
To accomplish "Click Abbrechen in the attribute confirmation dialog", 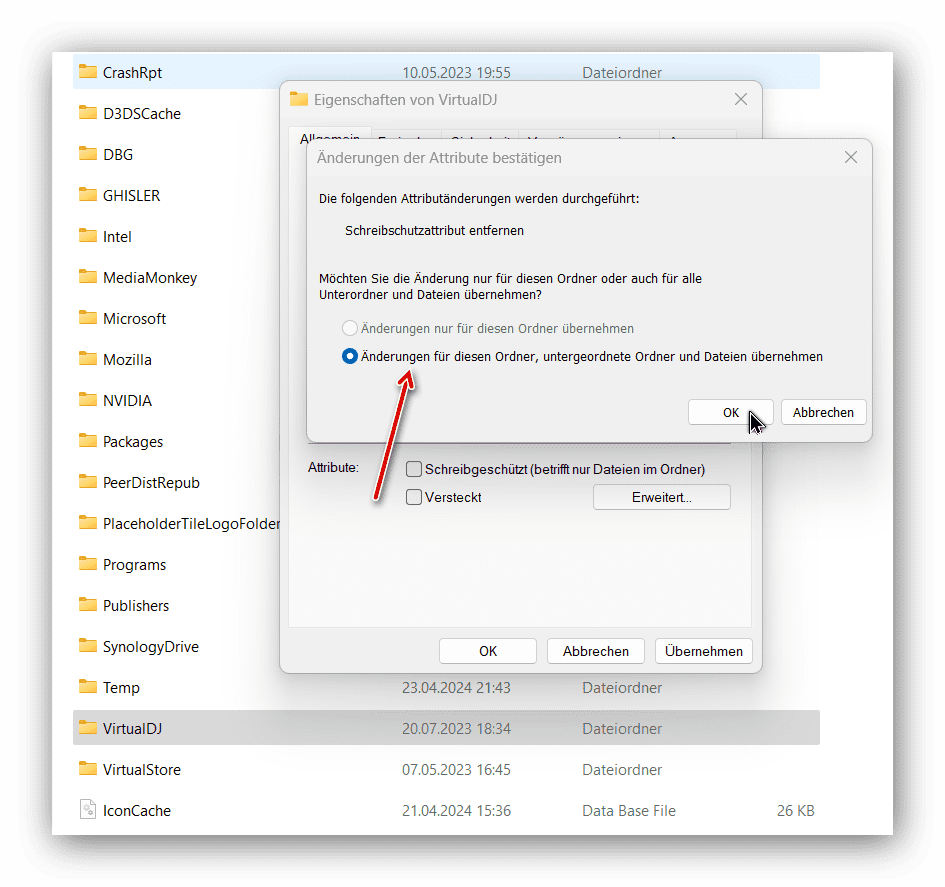I will coord(823,412).
